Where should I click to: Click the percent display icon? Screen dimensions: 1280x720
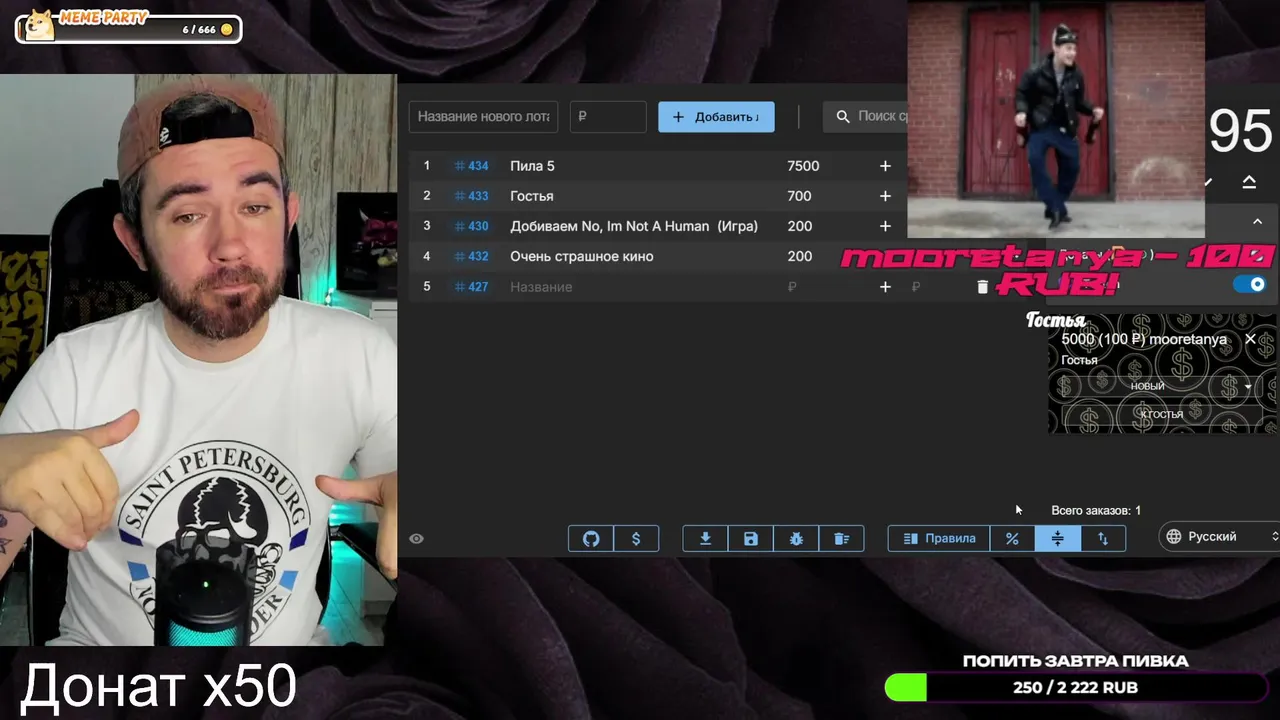coord(1012,539)
